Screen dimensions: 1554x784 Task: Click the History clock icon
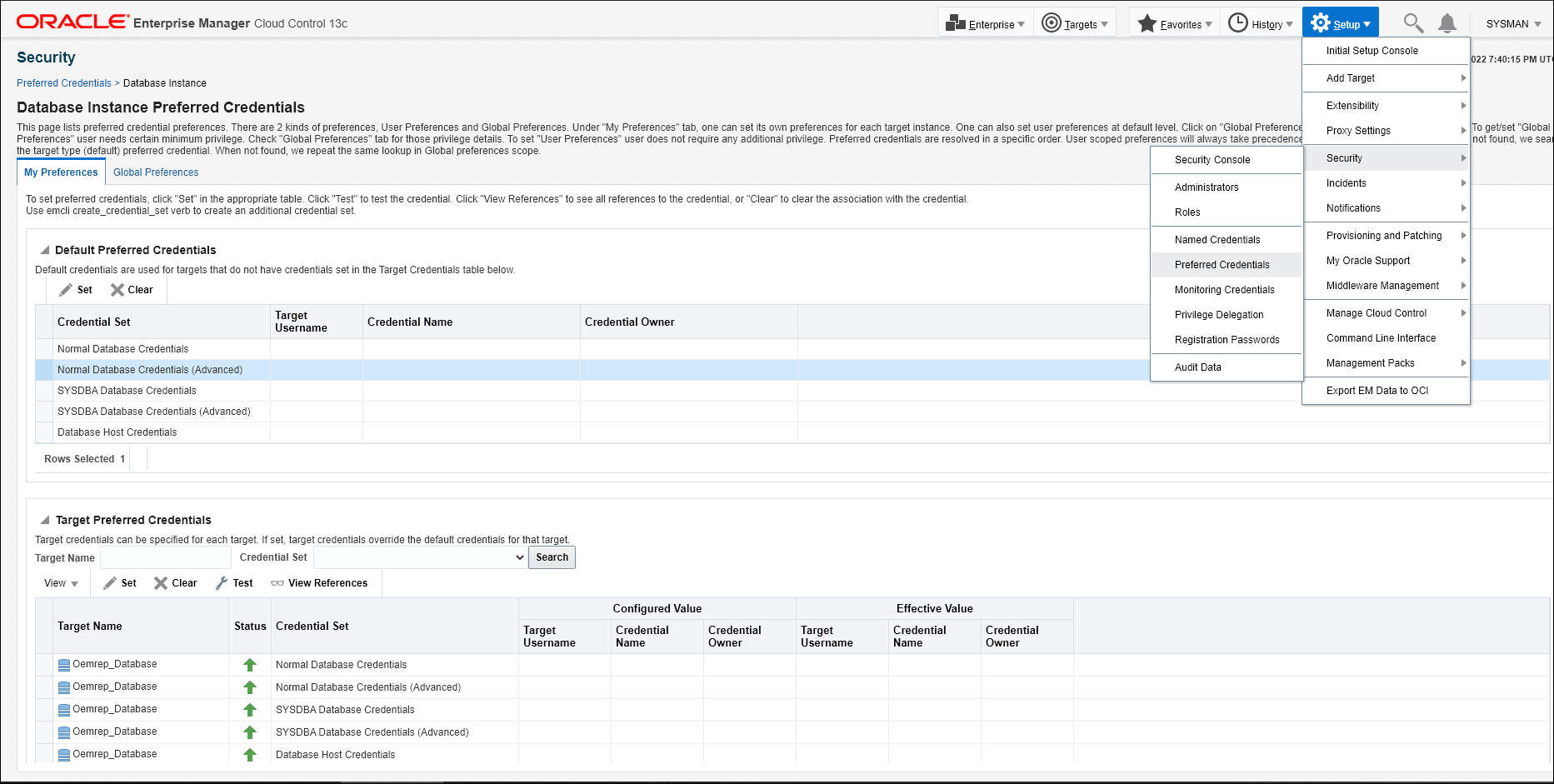tap(1238, 23)
